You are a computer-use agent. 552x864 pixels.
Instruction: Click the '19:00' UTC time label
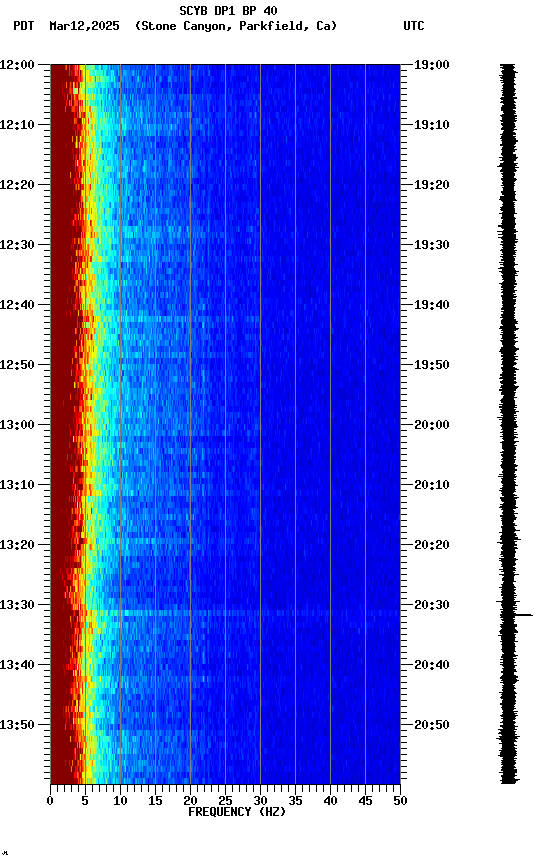pyautogui.click(x=432, y=65)
